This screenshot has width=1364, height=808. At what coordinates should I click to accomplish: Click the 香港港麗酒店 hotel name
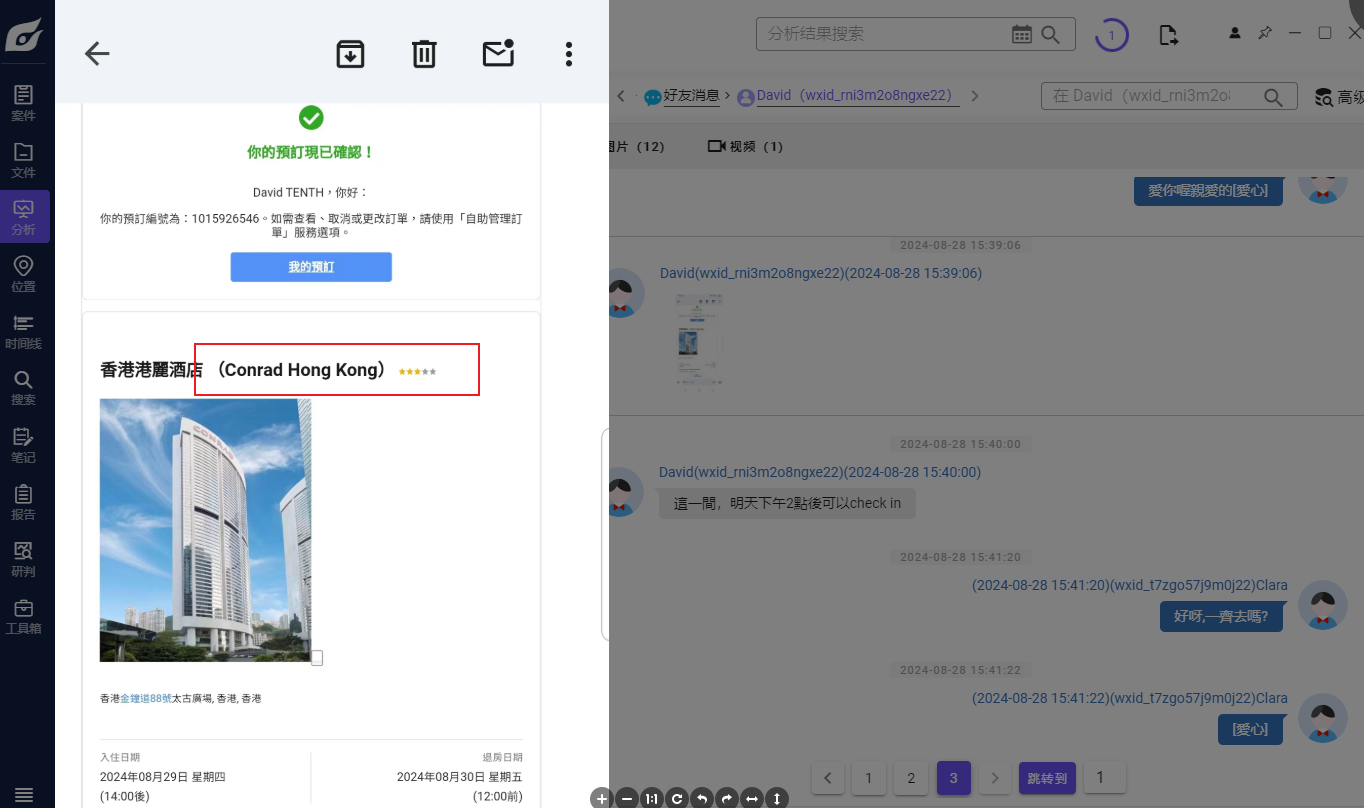(x=151, y=370)
